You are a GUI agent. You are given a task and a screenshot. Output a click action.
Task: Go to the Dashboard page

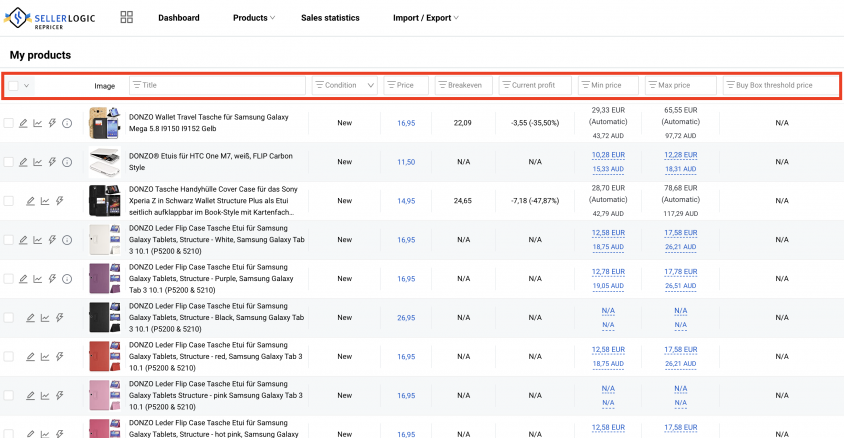click(179, 18)
